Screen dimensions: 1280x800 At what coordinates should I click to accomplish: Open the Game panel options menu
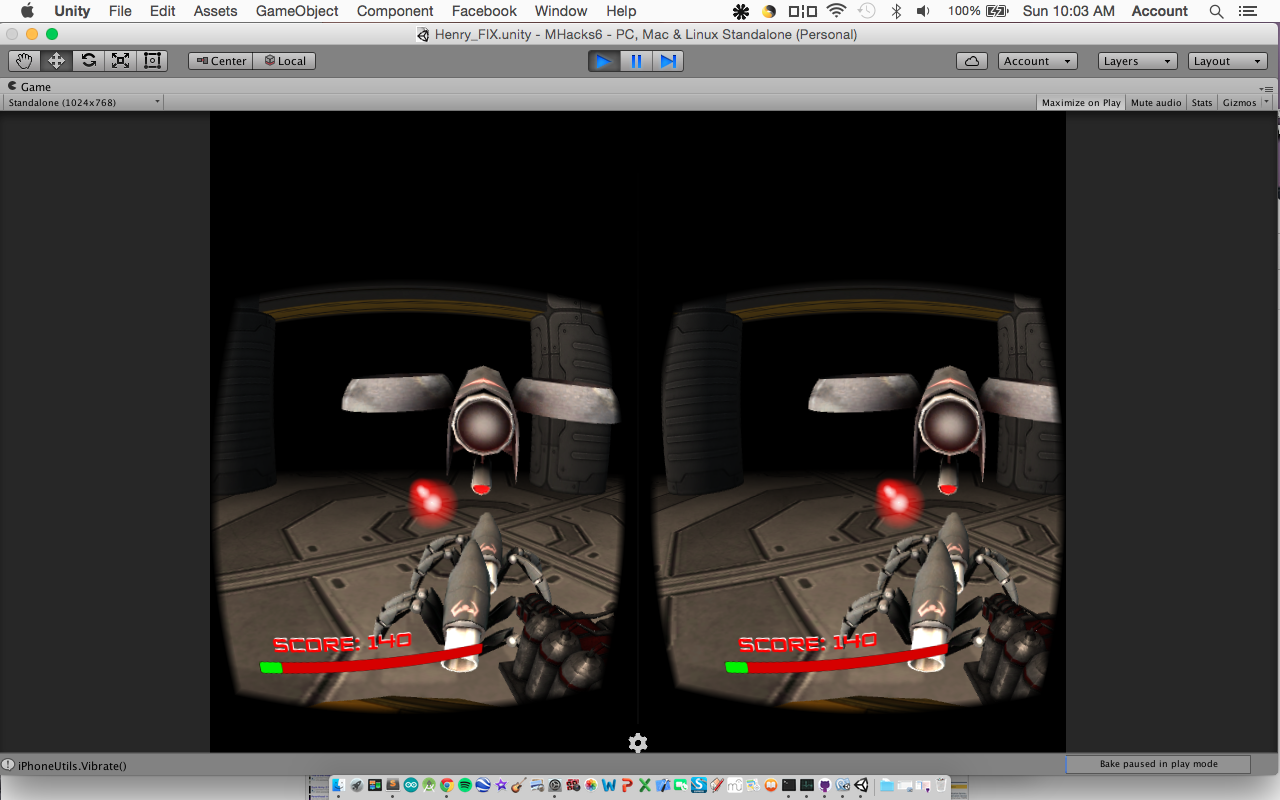pos(1267,88)
